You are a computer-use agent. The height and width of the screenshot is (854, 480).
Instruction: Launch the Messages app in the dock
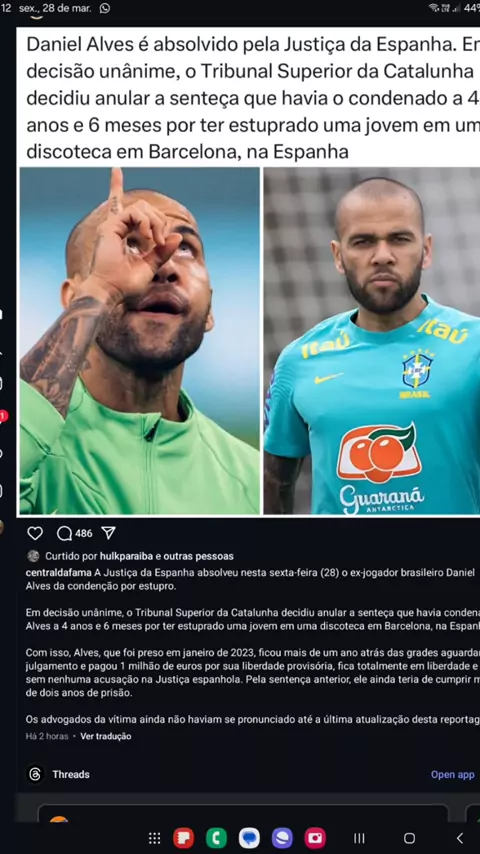[x=249, y=838]
